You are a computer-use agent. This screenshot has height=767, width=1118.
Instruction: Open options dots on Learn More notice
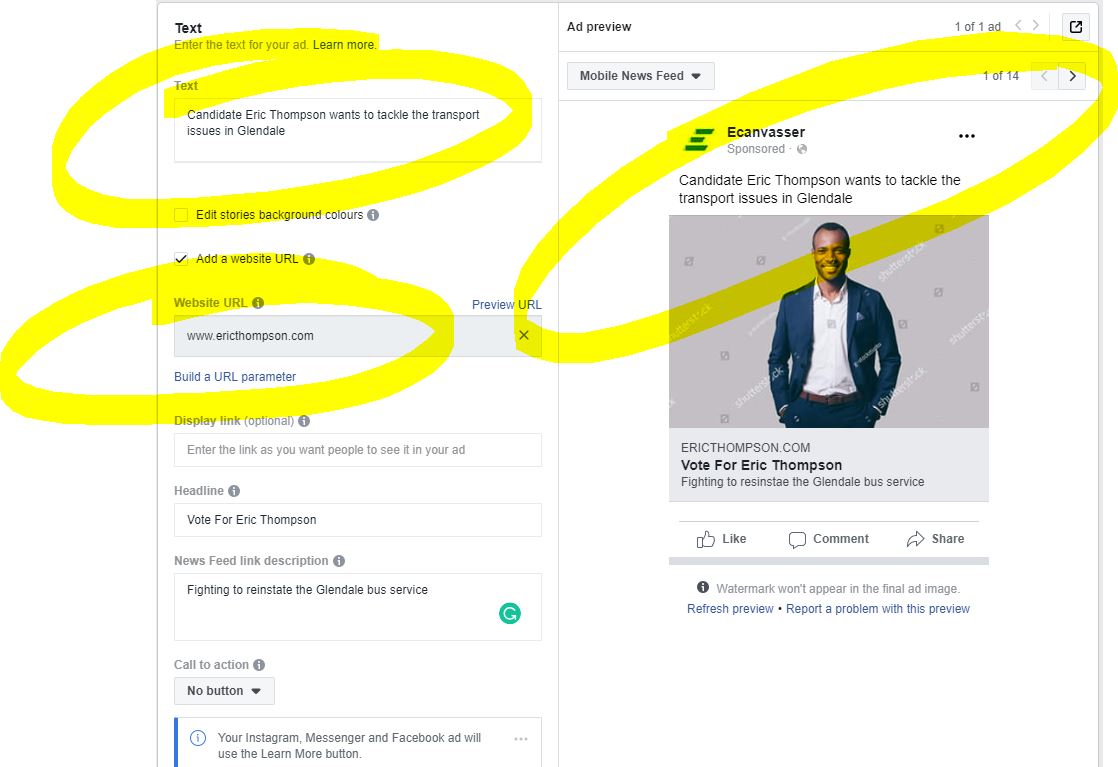point(521,738)
